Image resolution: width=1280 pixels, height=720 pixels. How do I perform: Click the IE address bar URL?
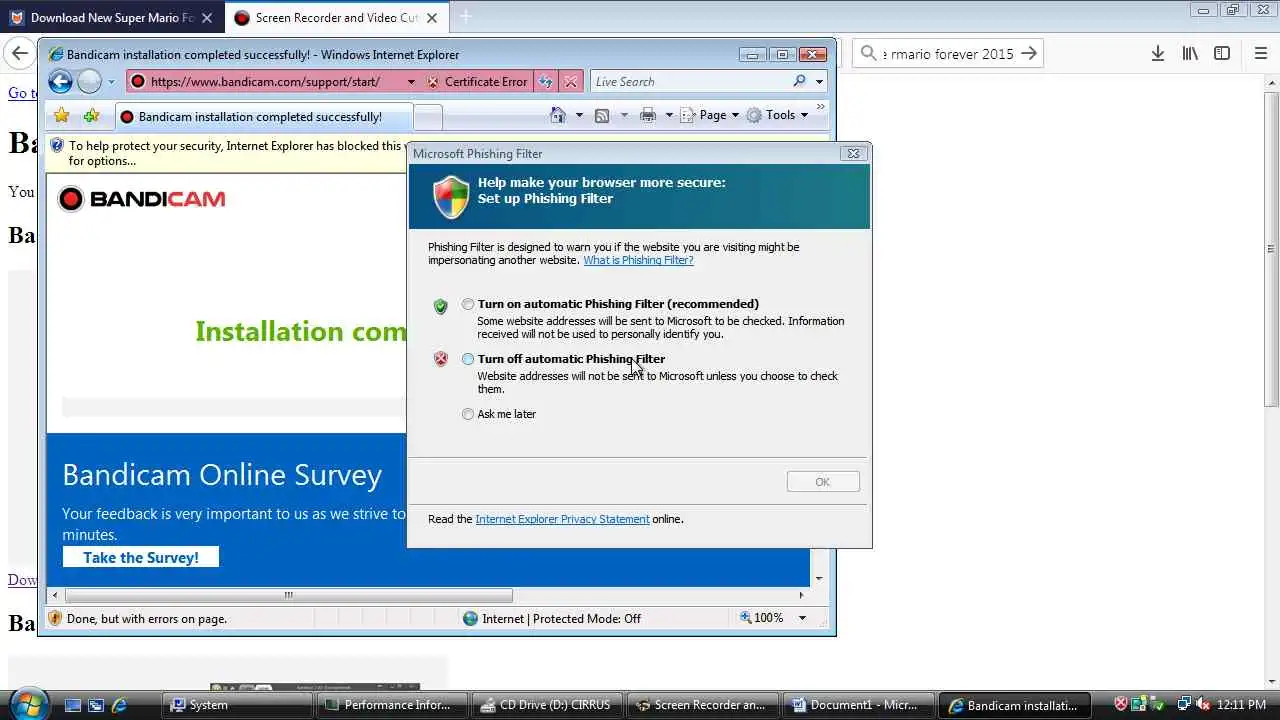coord(265,82)
